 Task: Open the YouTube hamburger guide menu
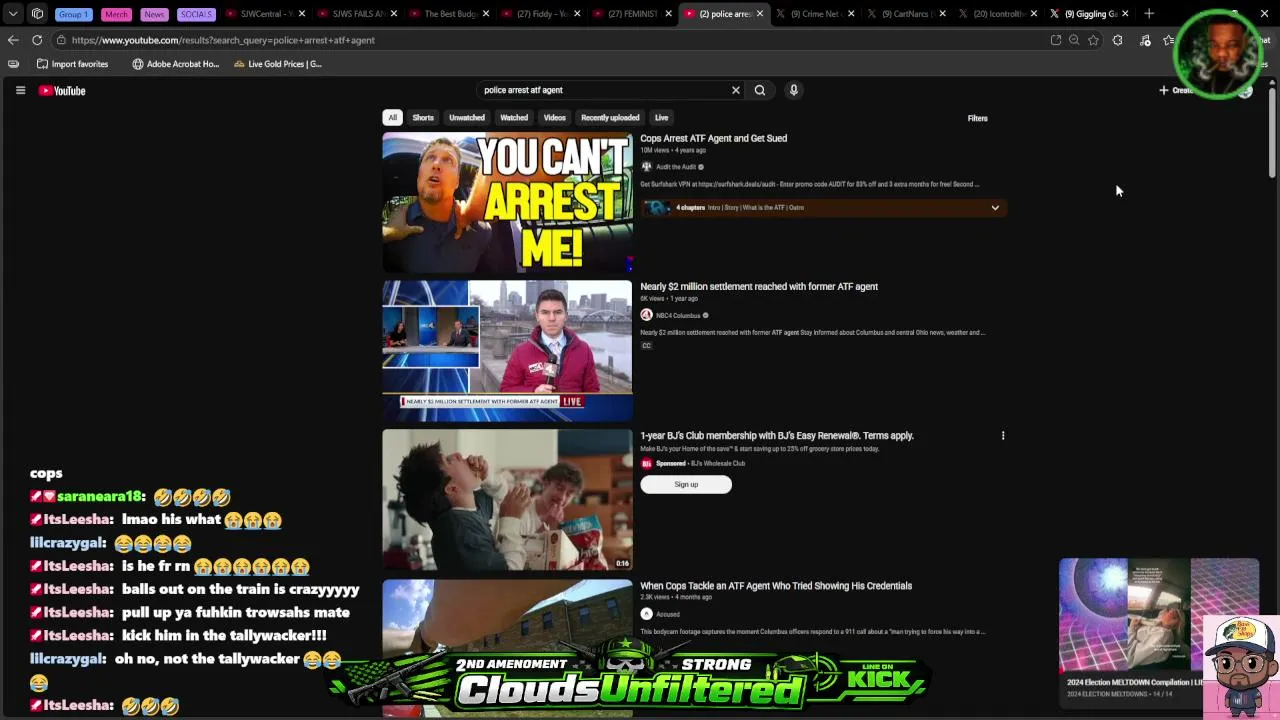[20, 90]
